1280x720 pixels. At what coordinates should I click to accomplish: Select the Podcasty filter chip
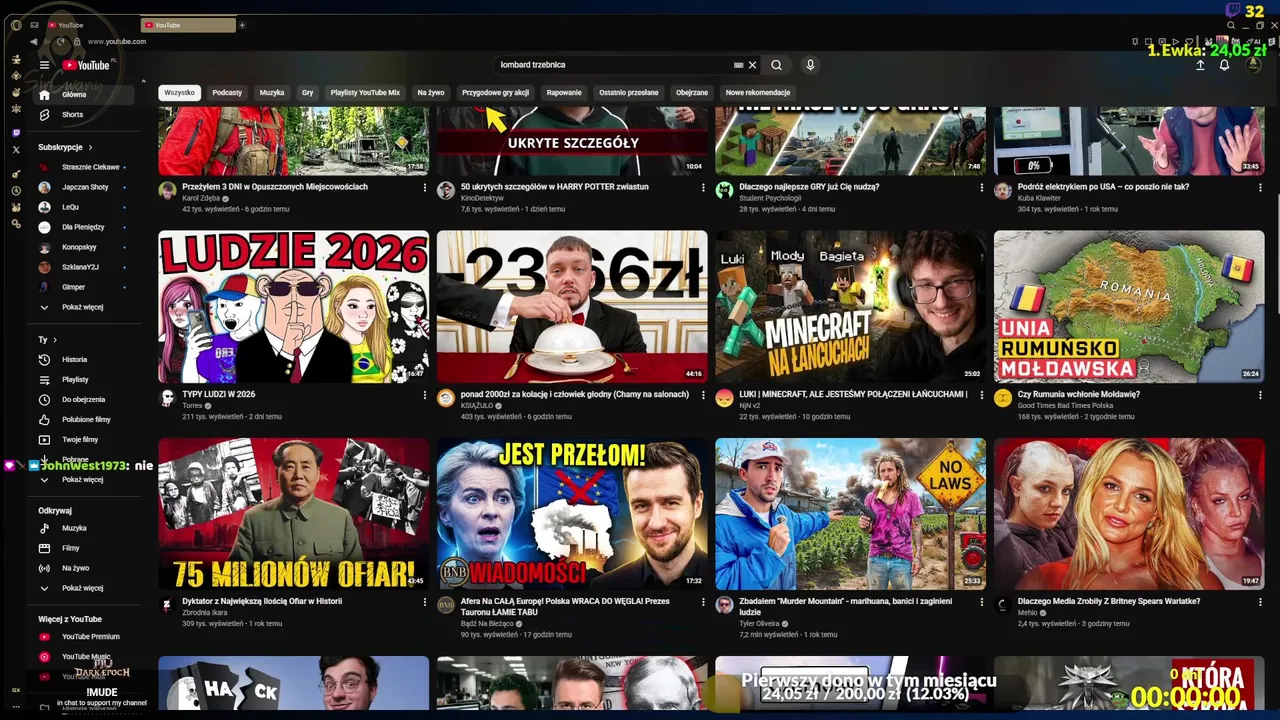pyautogui.click(x=227, y=93)
